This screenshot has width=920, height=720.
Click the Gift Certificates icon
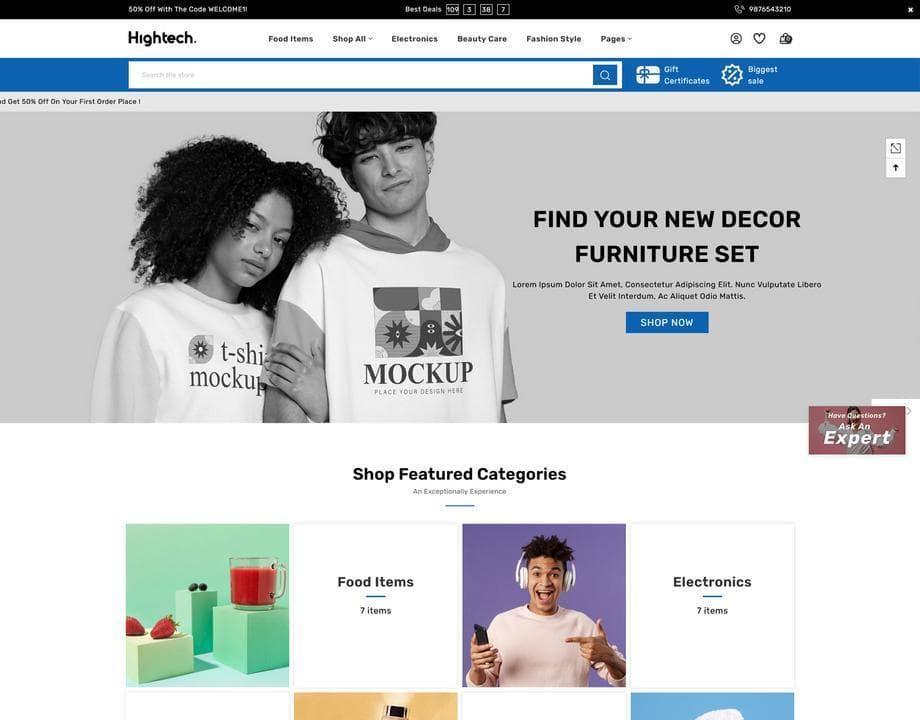648,75
